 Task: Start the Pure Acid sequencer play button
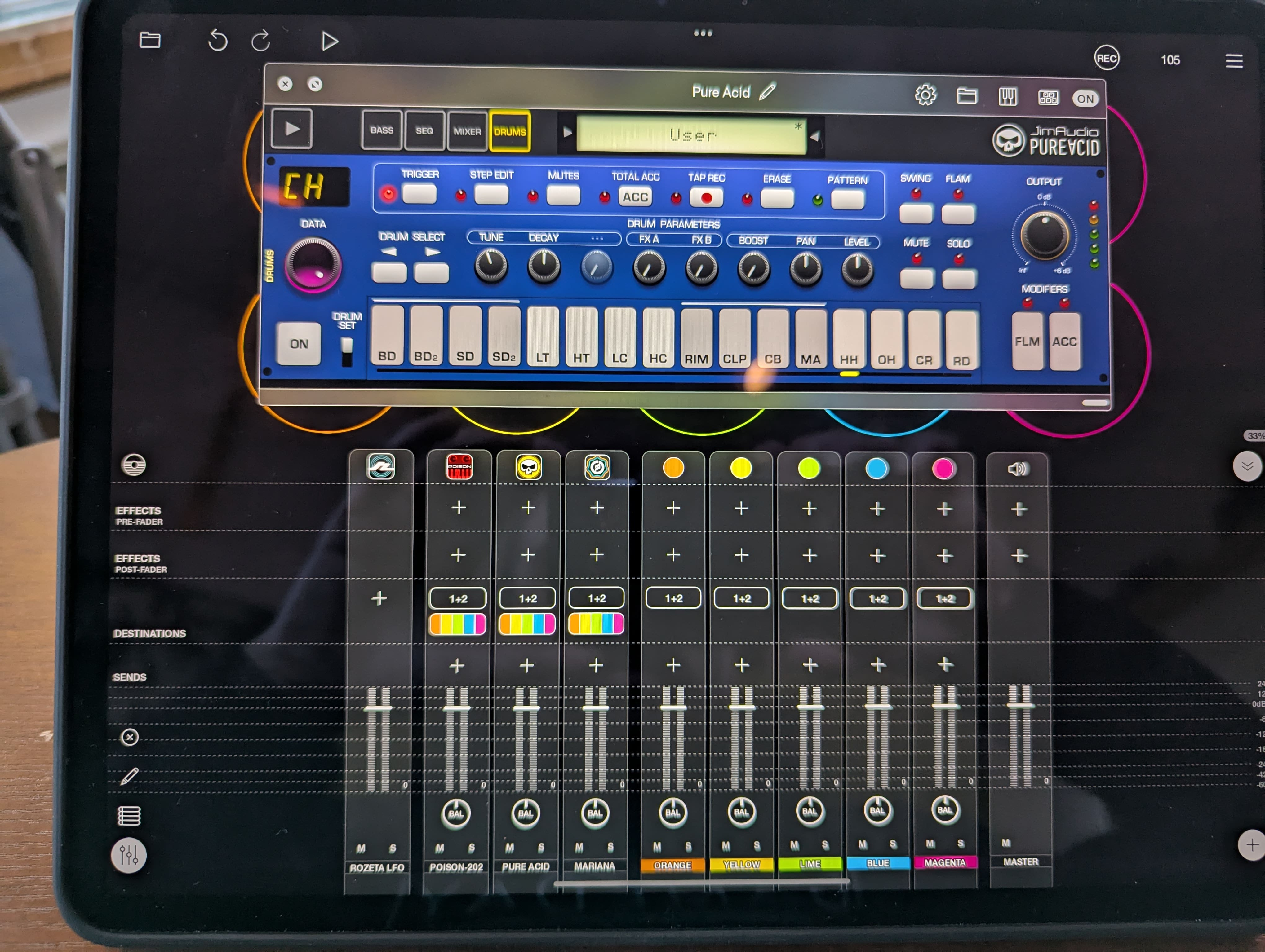292,129
